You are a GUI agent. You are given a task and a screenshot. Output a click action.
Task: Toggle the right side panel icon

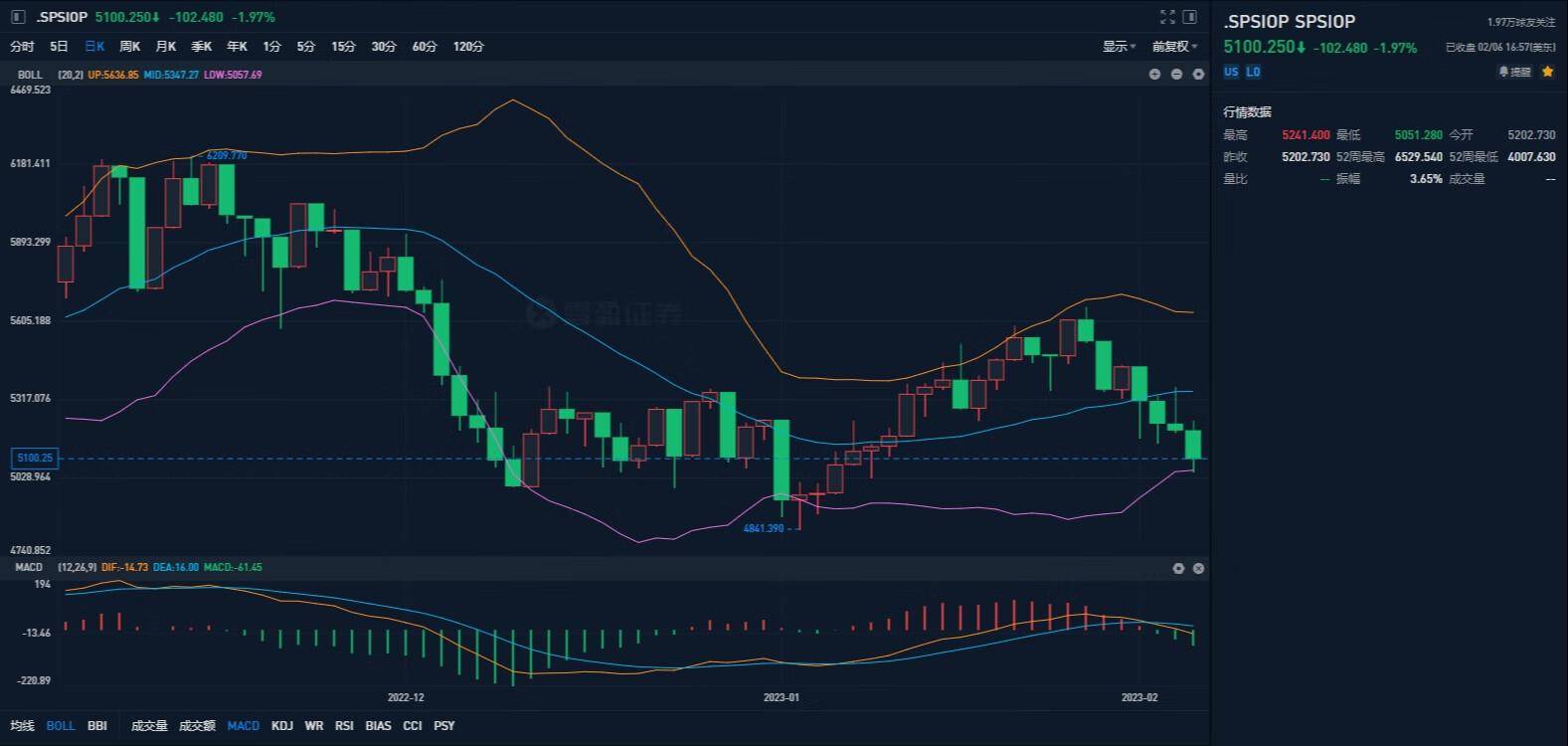click(1189, 17)
